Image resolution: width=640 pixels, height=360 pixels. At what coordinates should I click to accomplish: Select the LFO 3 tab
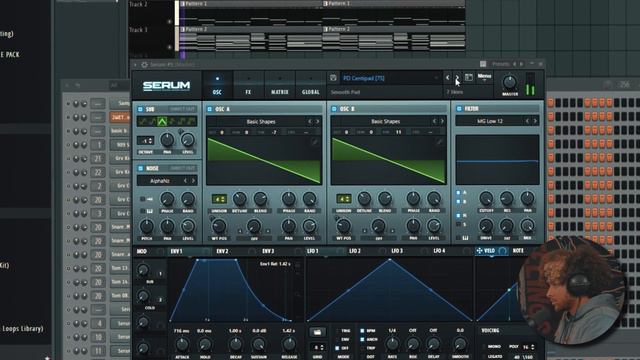coord(397,251)
